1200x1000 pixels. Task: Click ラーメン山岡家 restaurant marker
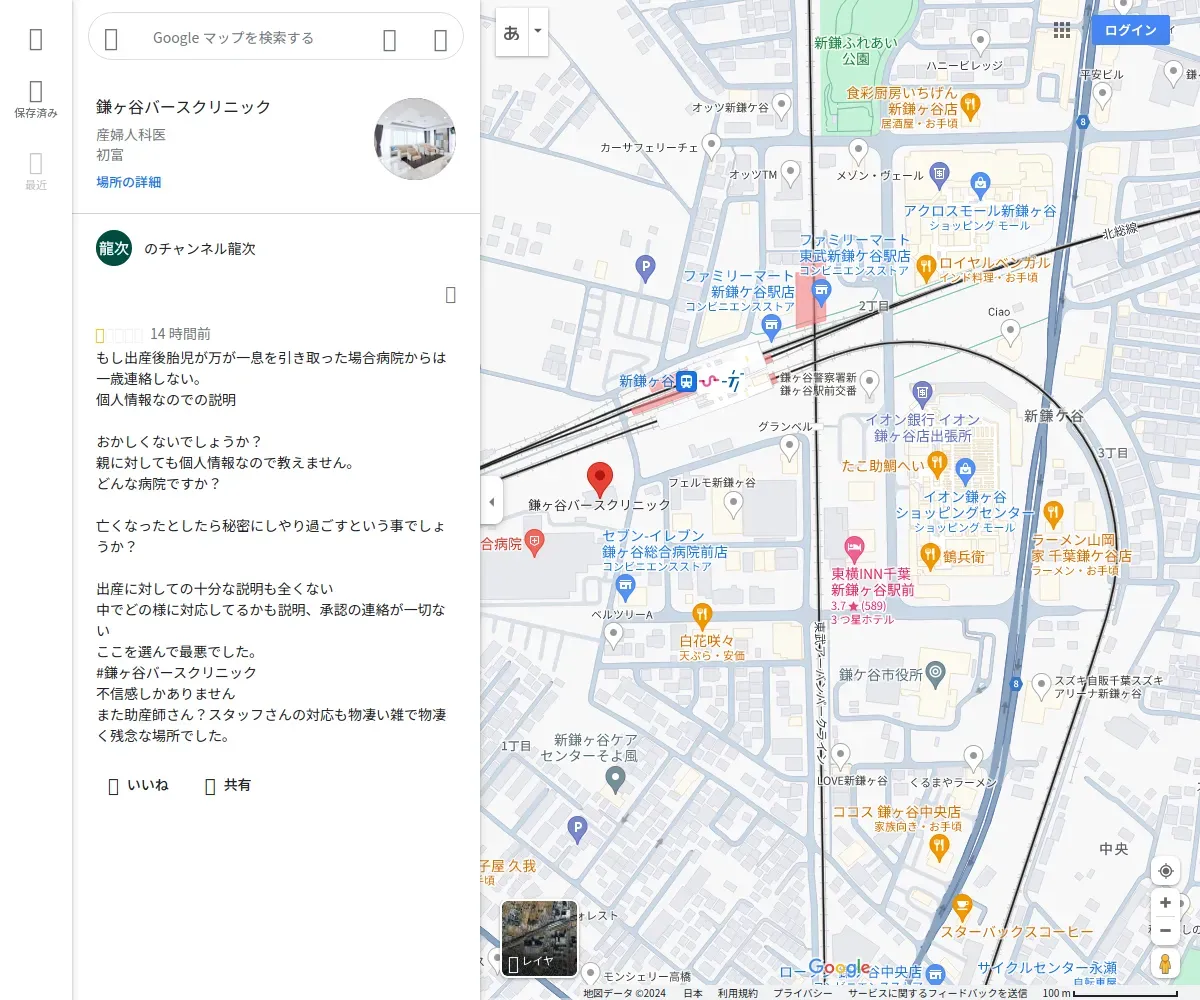pos(1053,514)
